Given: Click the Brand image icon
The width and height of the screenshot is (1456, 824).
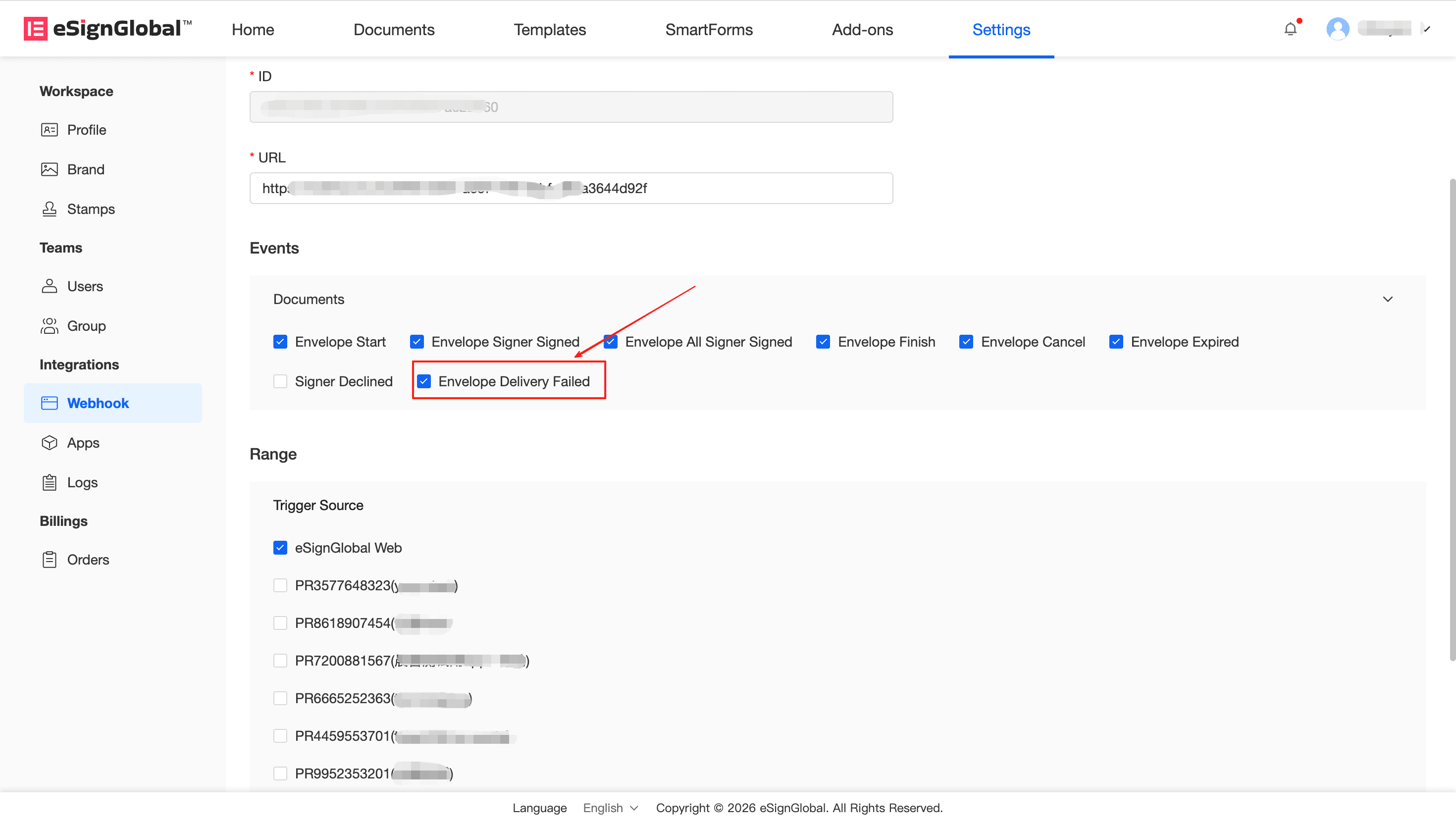Looking at the screenshot, I should [49, 169].
